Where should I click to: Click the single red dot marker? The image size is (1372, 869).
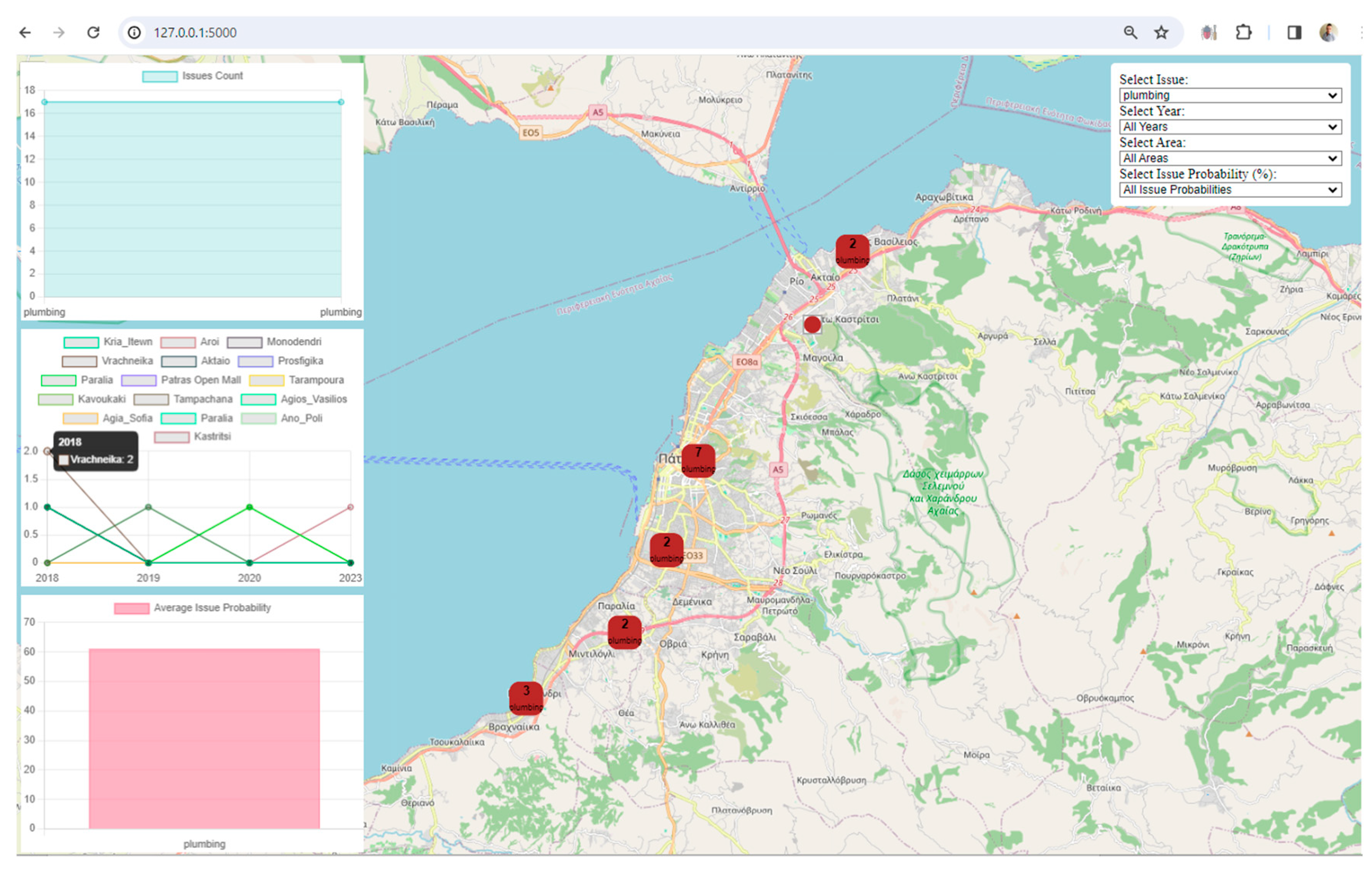pos(812,325)
